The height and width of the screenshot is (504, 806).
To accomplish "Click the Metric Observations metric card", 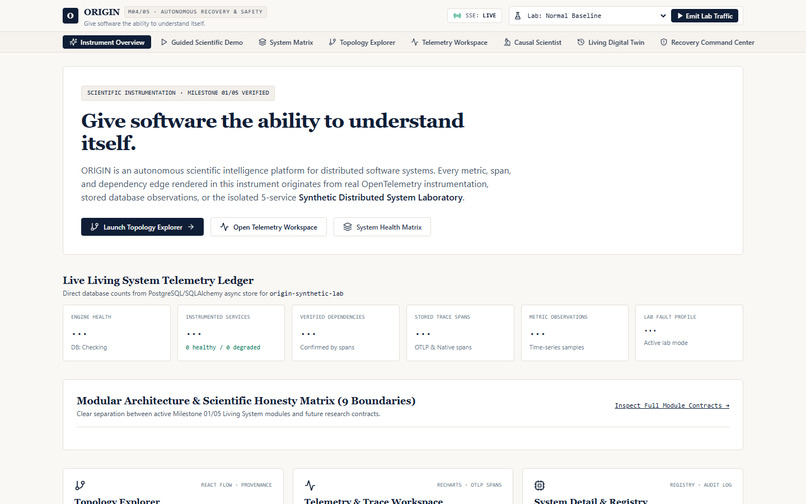I will pyautogui.click(x=575, y=333).
